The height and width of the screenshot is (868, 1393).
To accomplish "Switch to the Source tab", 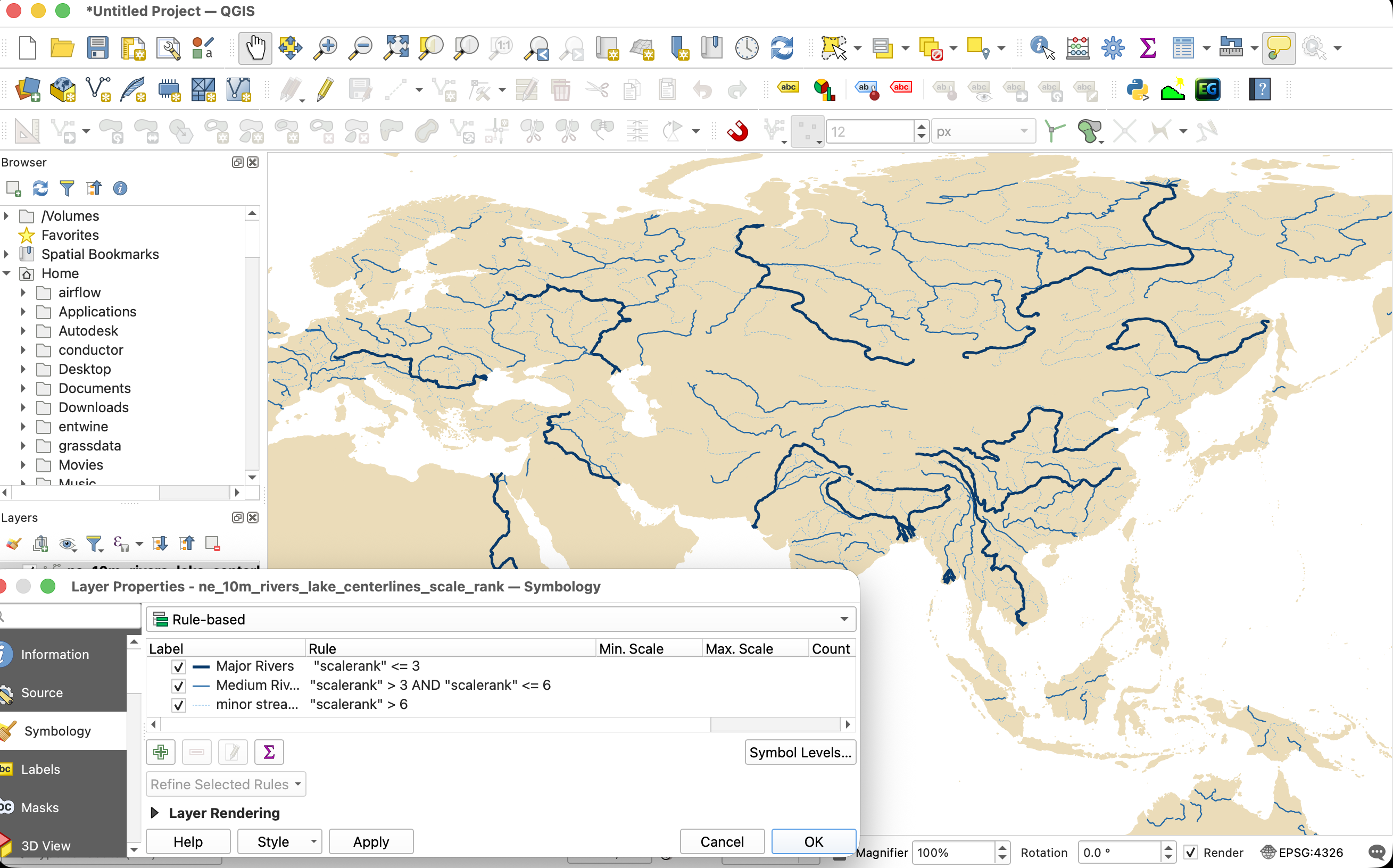I will tap(63, 693).
